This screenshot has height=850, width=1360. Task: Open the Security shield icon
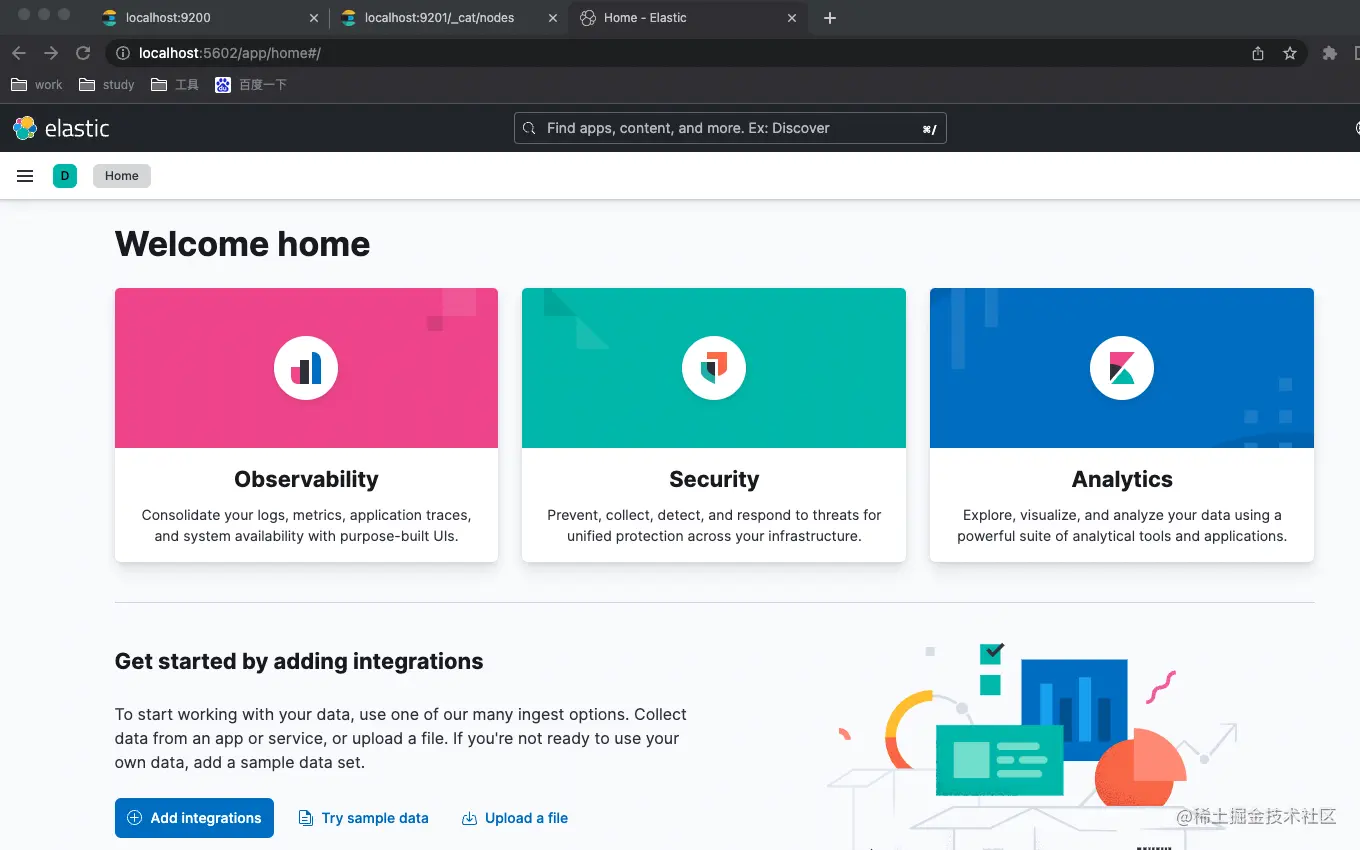pyautogui.click(x=714, y=368)
